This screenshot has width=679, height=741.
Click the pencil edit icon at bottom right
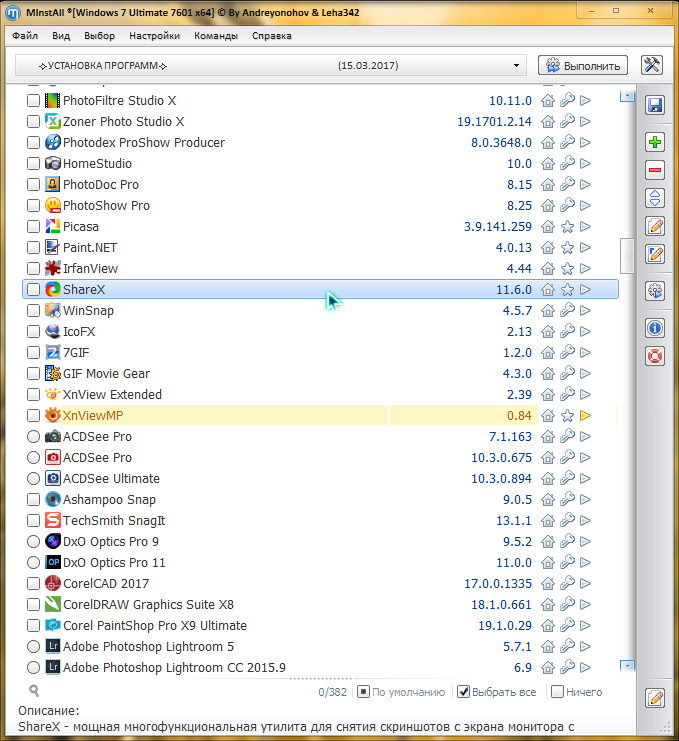(655, 698)
